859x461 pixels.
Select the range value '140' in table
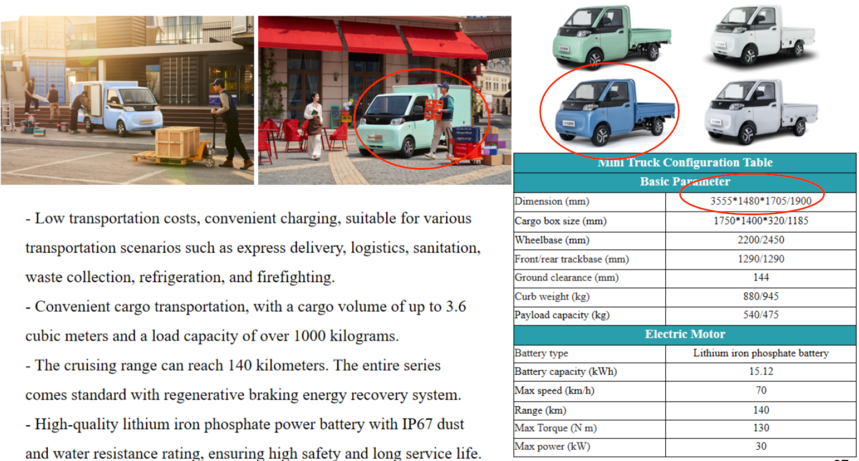[761, 410]
